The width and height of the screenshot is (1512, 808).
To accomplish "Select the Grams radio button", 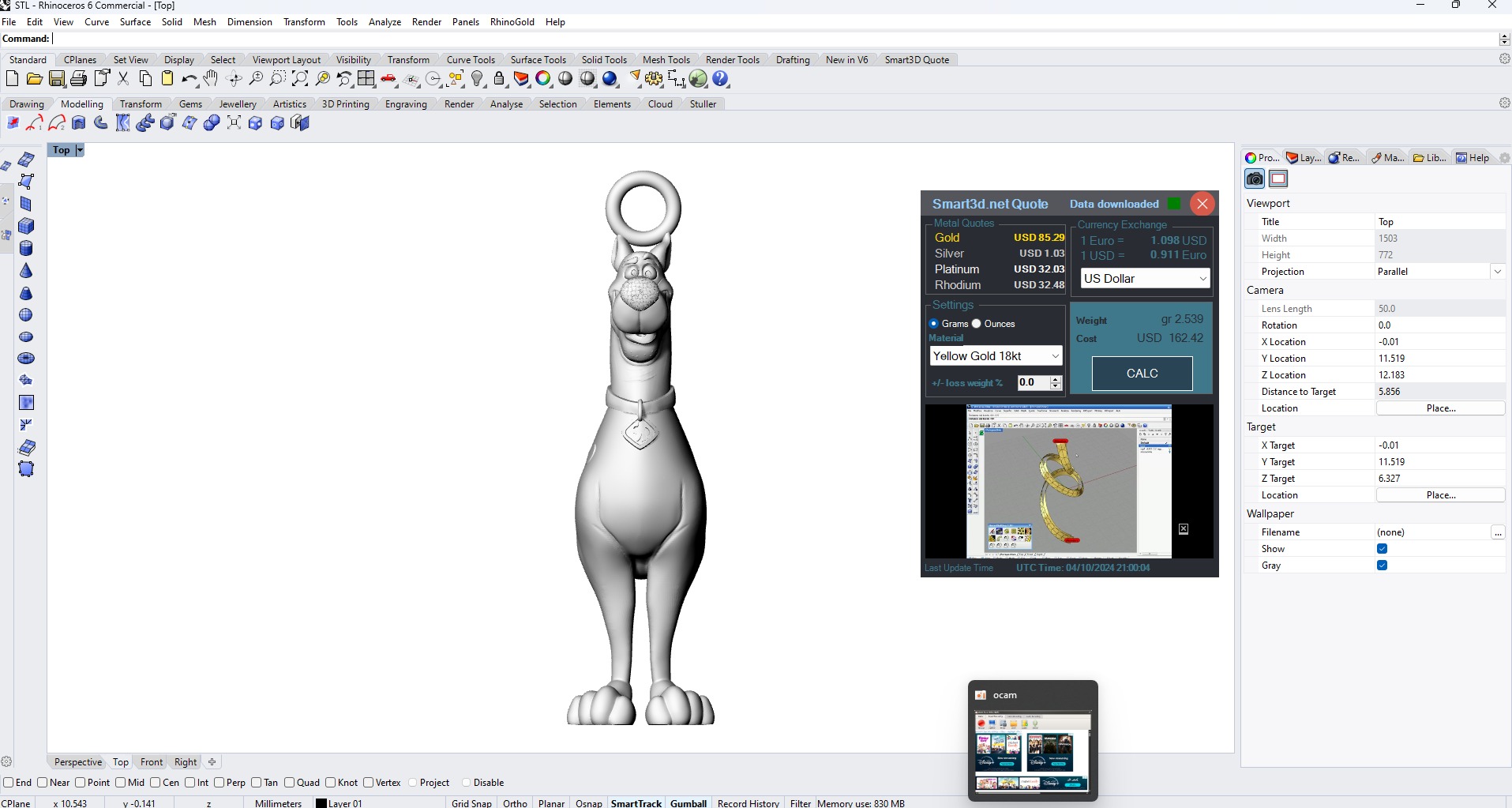I will coord(934,324).
